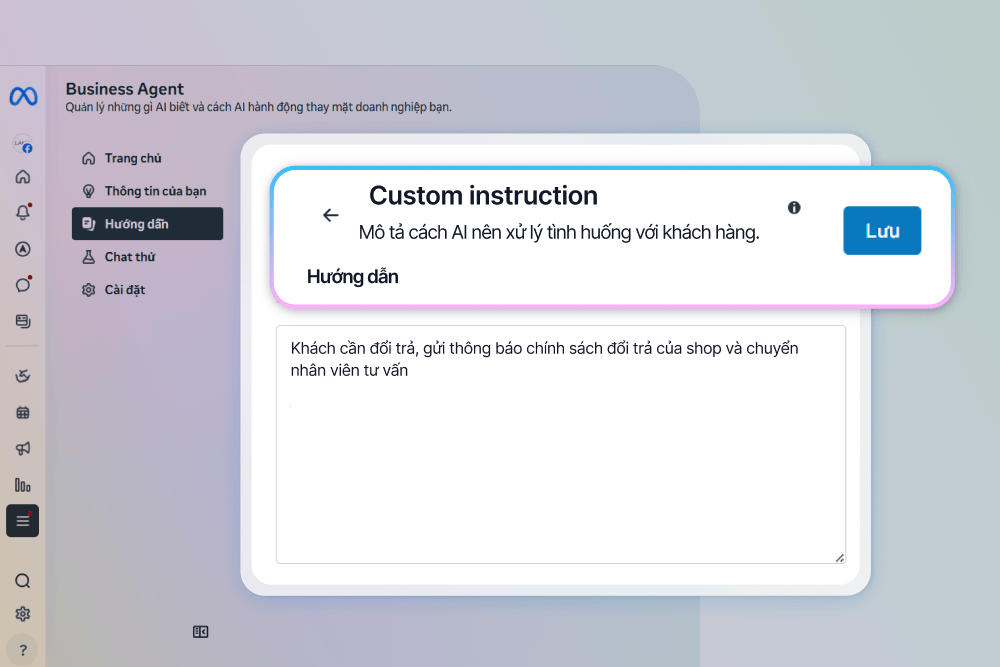
Task: Open the compass navigation icon
Action: 23,249
